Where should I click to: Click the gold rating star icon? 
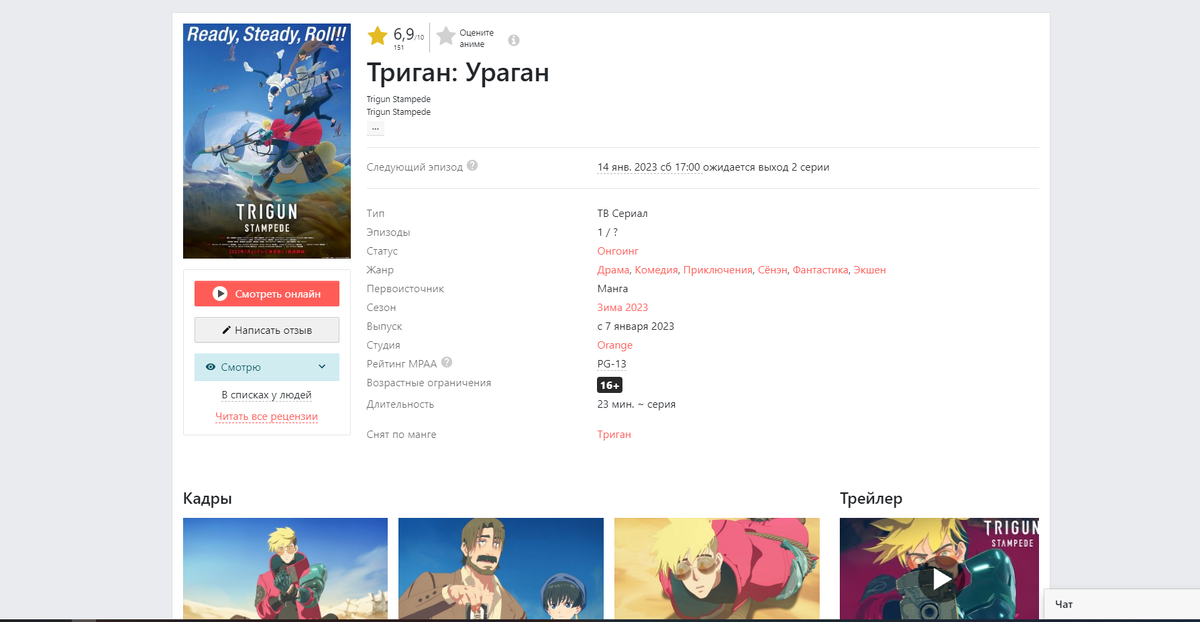(377, 37)
